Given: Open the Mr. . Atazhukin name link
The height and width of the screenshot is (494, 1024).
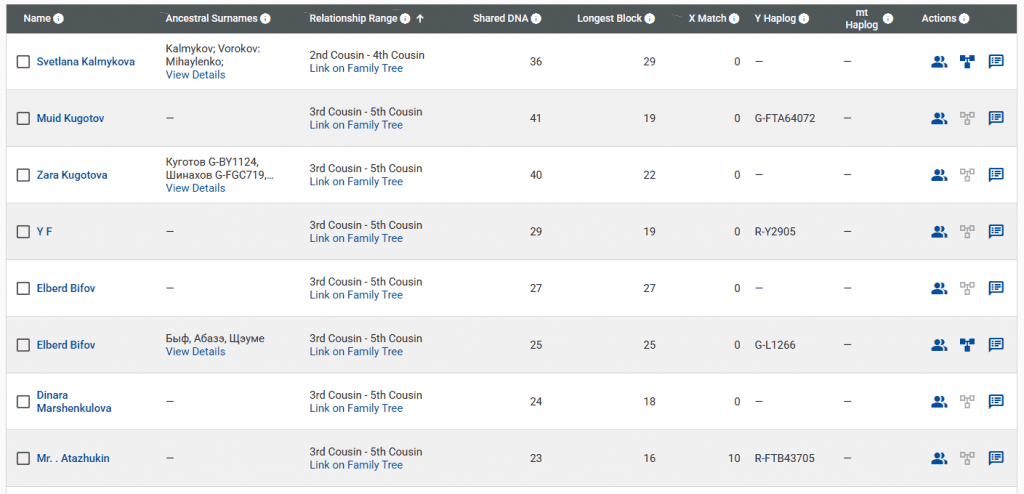Looking at the screenshot, I should pyautogui.click(x=73, y=458).
